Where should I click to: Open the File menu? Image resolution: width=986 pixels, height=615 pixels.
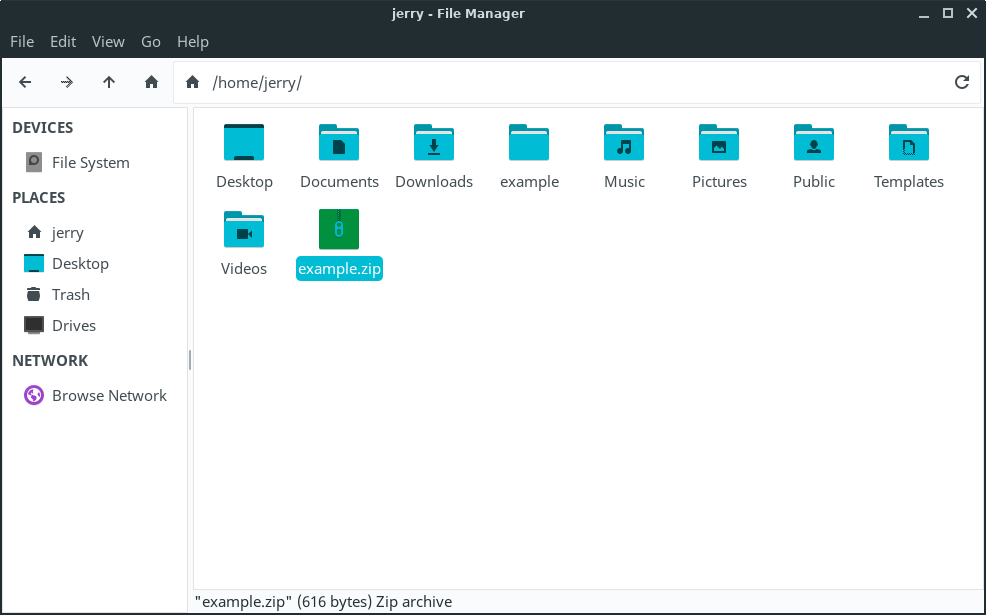pos(22,41)
